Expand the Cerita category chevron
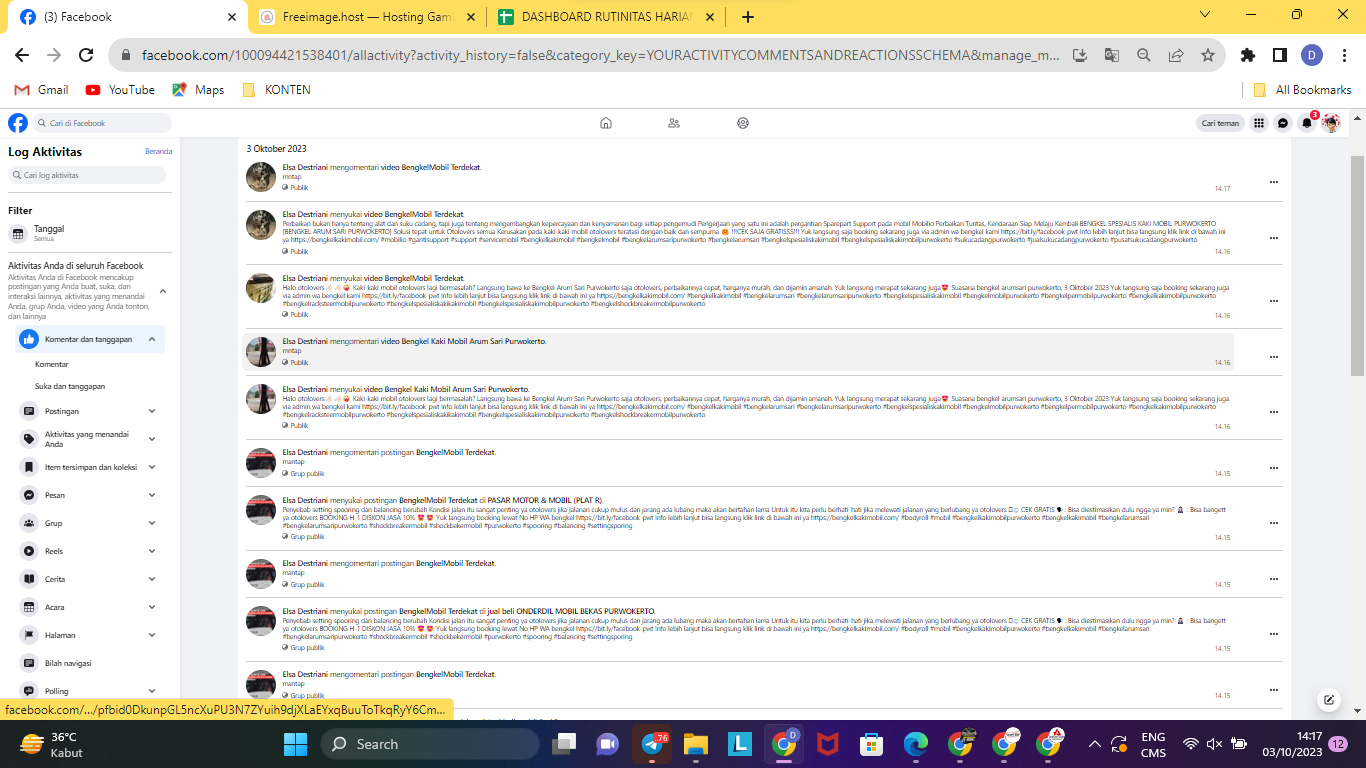1366x768 pixels. click(152, 579)
